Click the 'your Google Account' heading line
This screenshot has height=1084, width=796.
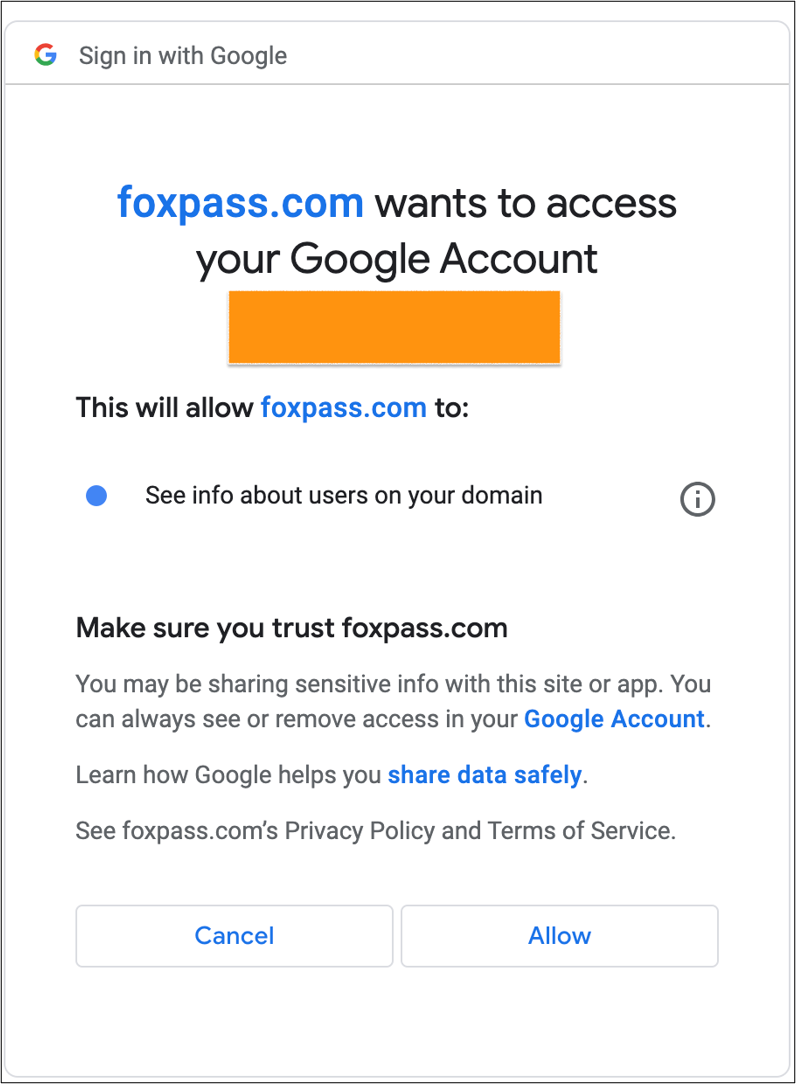point(397,260)
